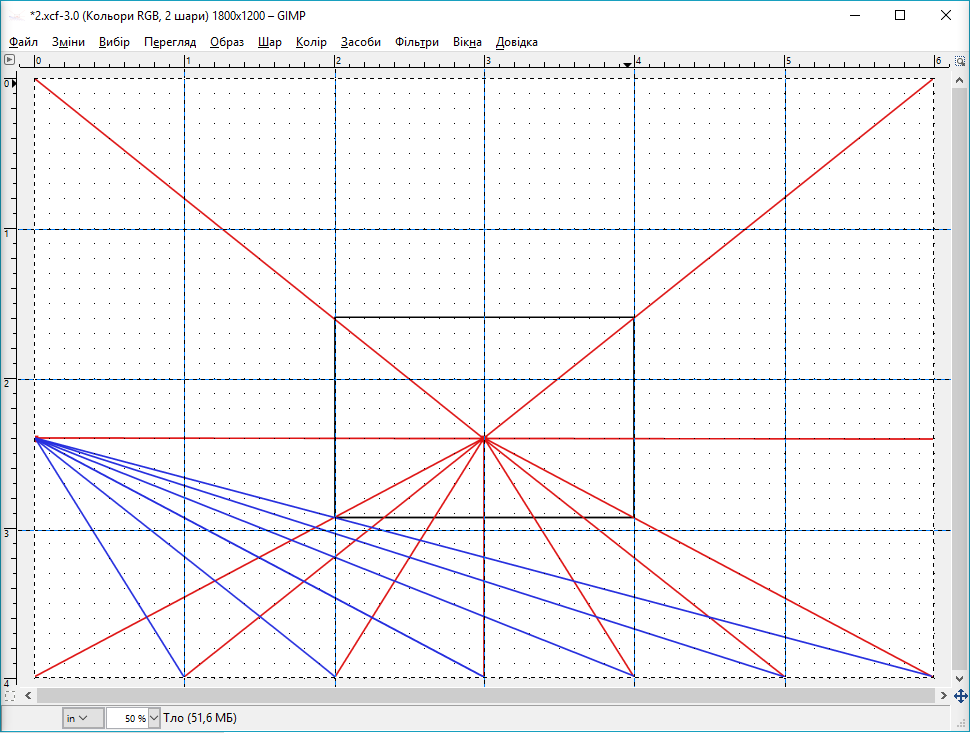
Task: Click the horizontal scrollbar left arrow
Action: point(28,696)
